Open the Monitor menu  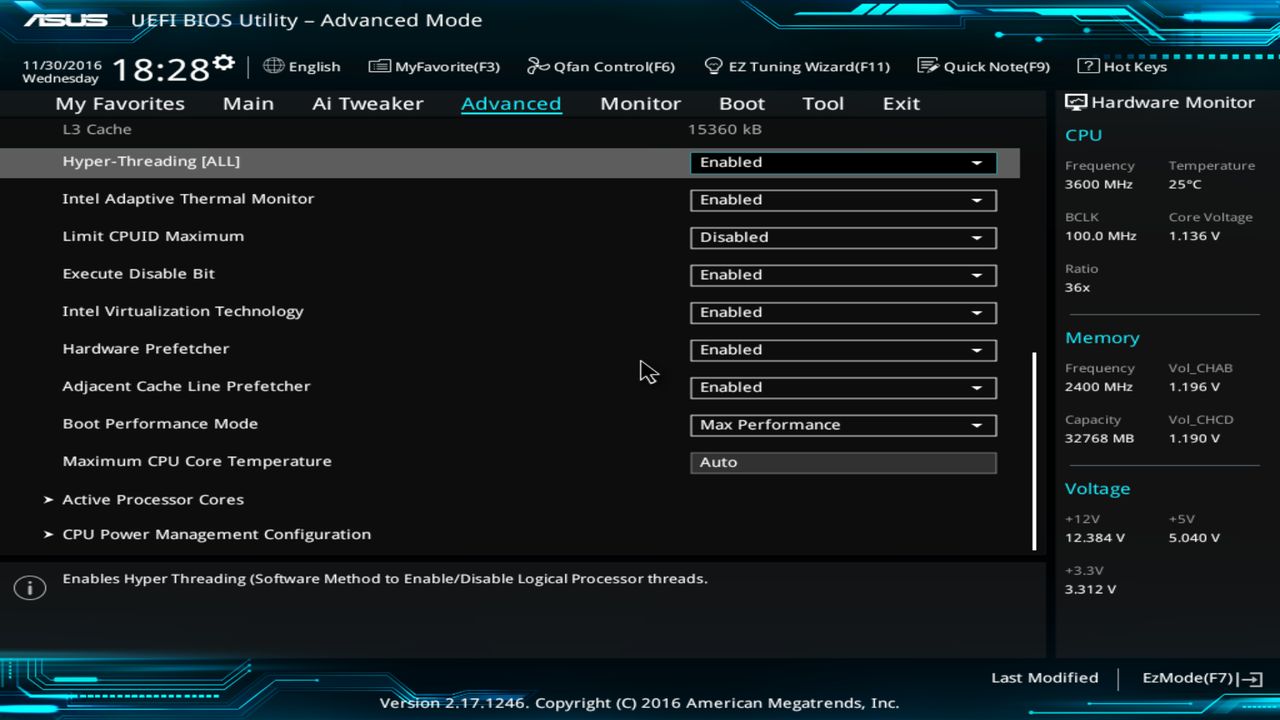tap(640, 103)
